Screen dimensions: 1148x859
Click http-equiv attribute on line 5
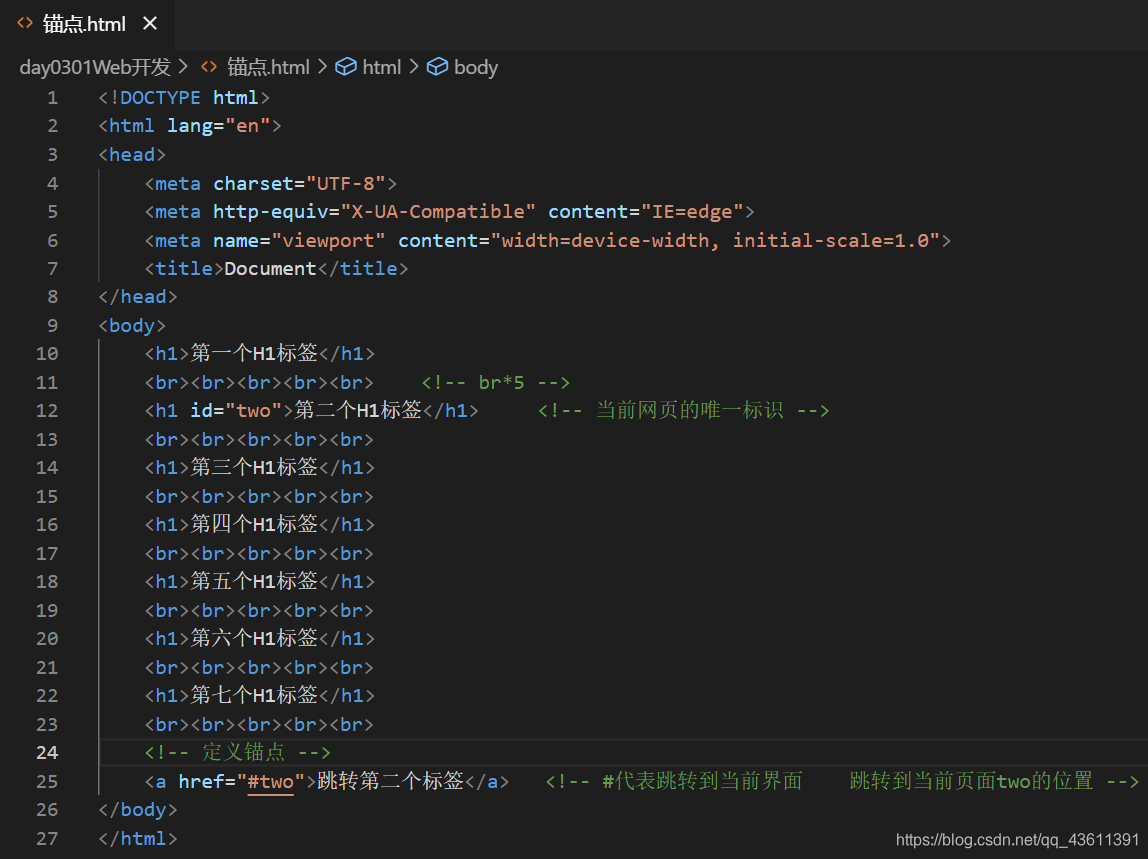(x=270, y=212)
